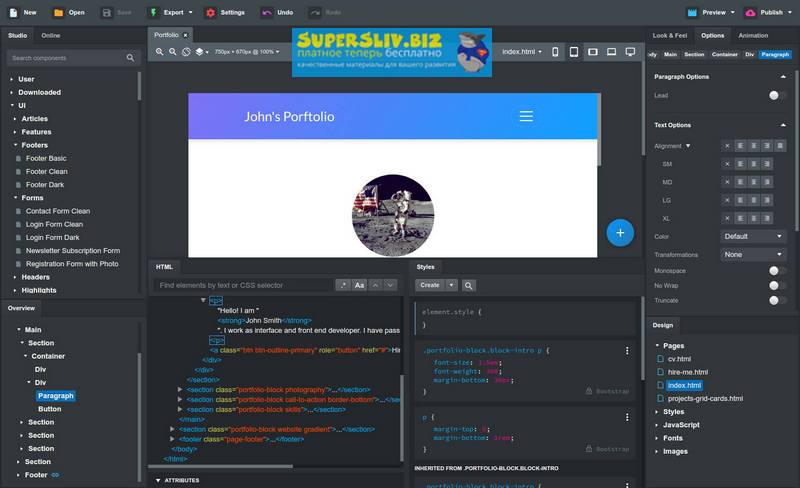Enable the No Wrap switch

tap(777, 285)
